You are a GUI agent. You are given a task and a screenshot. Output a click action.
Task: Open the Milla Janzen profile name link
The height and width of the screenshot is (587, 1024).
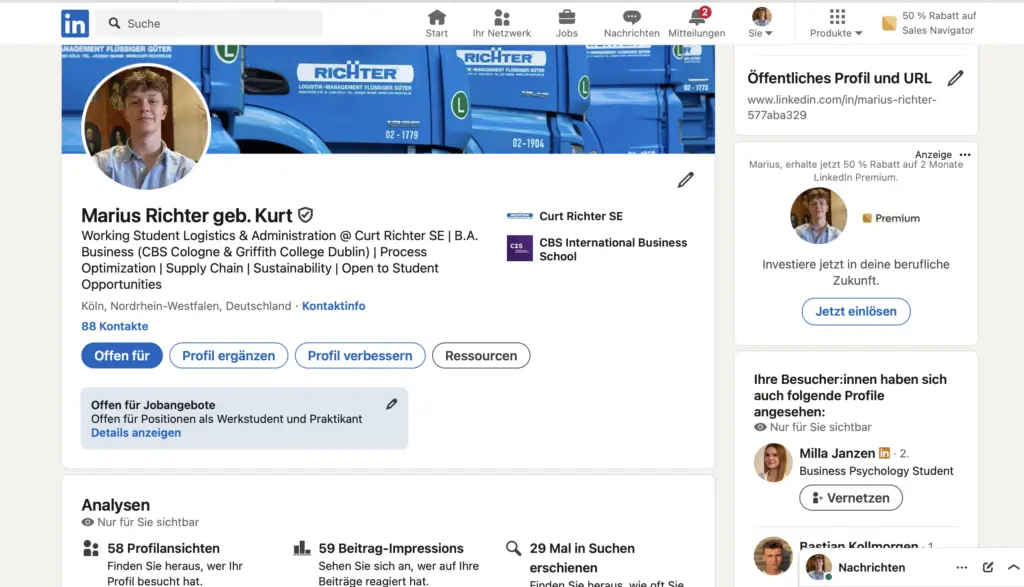(837, 453)
